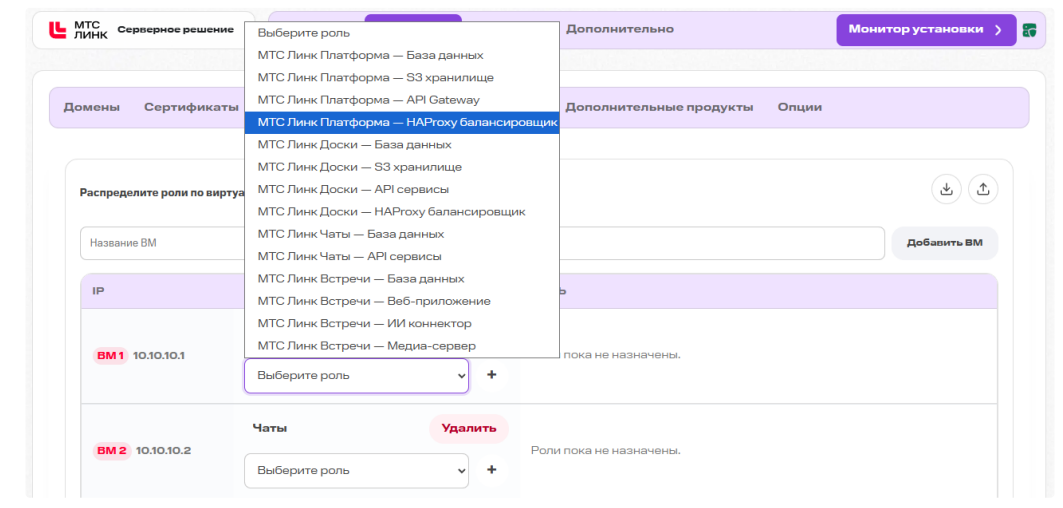Focus the Название ВМ input field
Viewport: 1063px width, 508px height.
pyautogui.click(x=163, y=243)
